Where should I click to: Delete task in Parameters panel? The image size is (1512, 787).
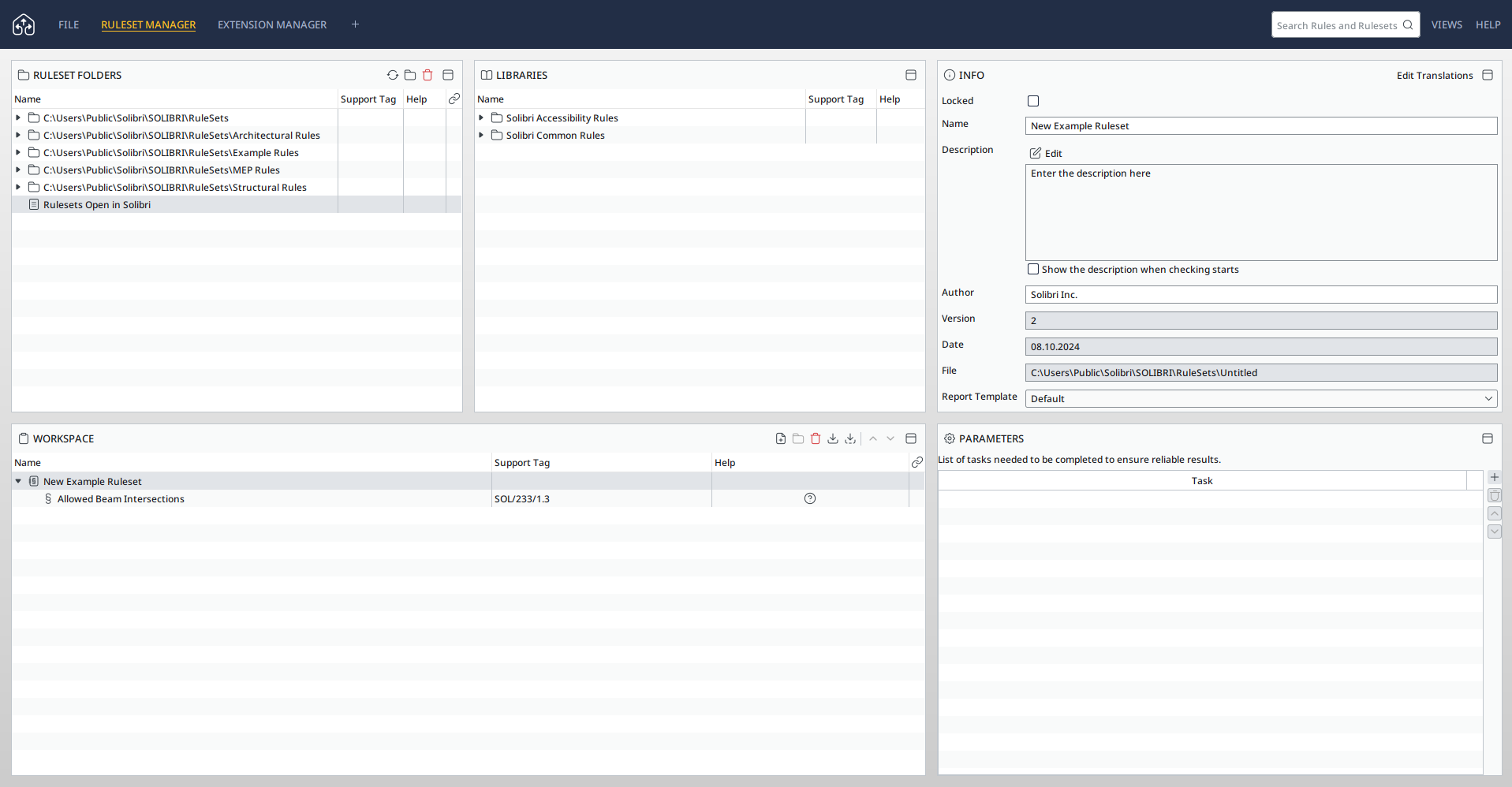pyautogui.click(x=1495, y=495)
